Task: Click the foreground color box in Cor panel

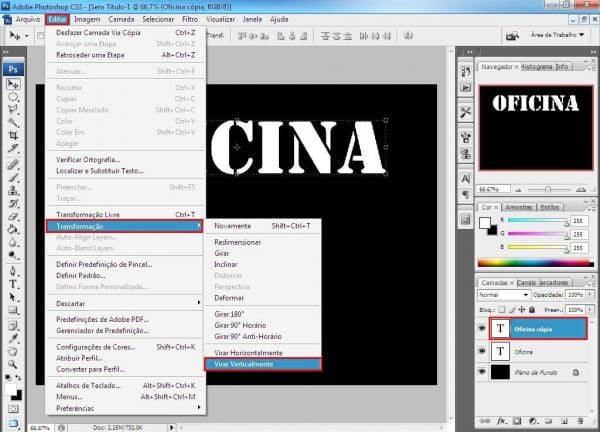Action: (486, 221)
